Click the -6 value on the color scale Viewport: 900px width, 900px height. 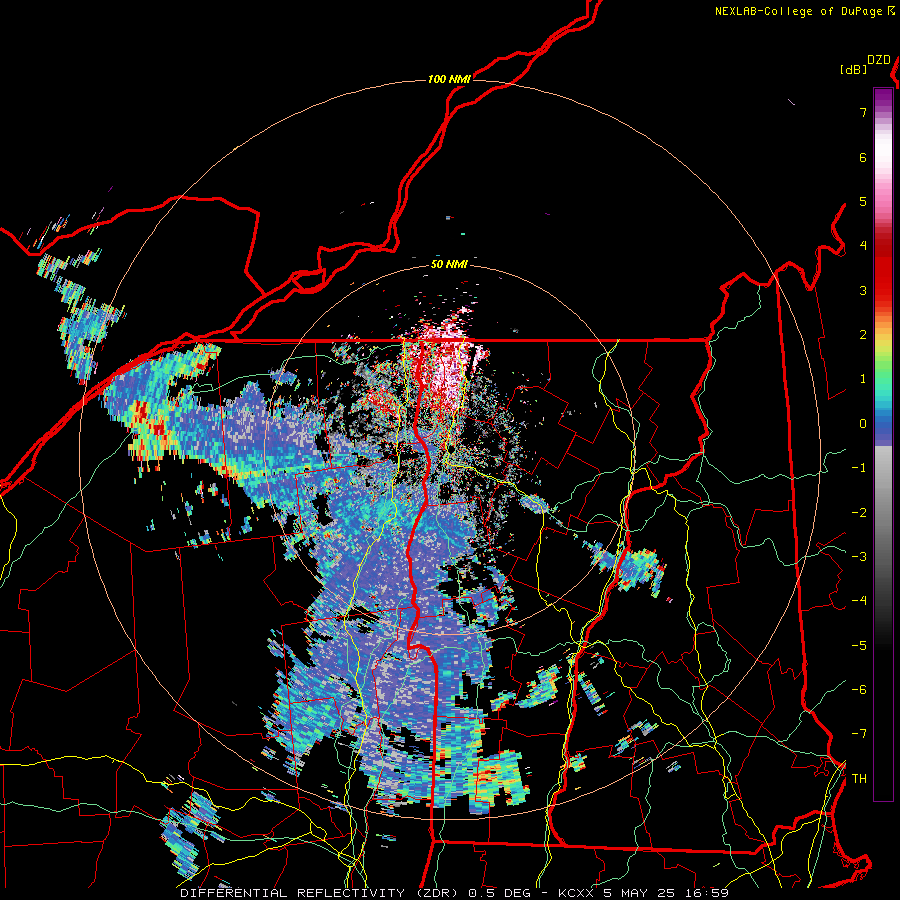(x=859, y=690)
